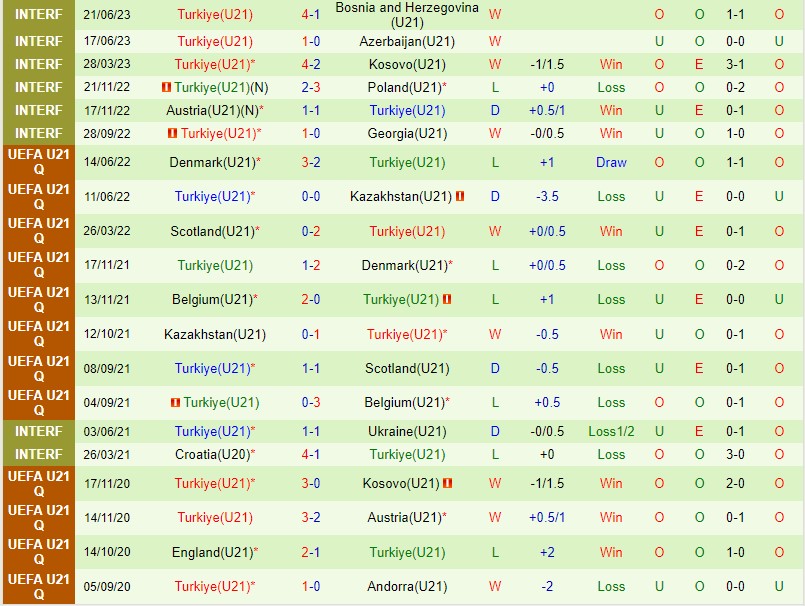Image resolution: width=805 pixels, height=606 pixels.
Task: Select the date 17/11/21
Action: 107,265
